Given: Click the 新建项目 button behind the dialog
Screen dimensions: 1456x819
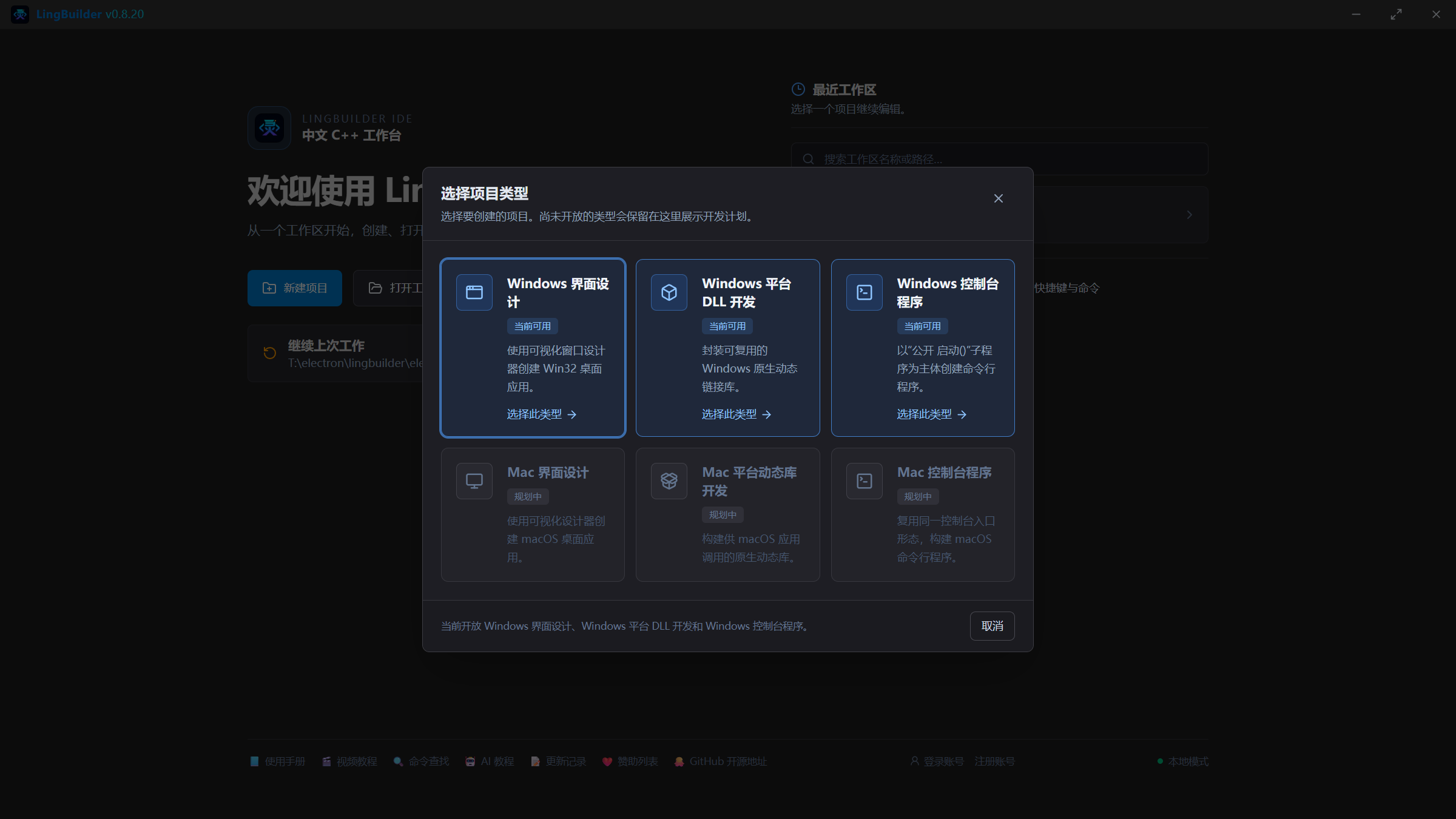Looking at the screenshot, I should tap(294, 288).
